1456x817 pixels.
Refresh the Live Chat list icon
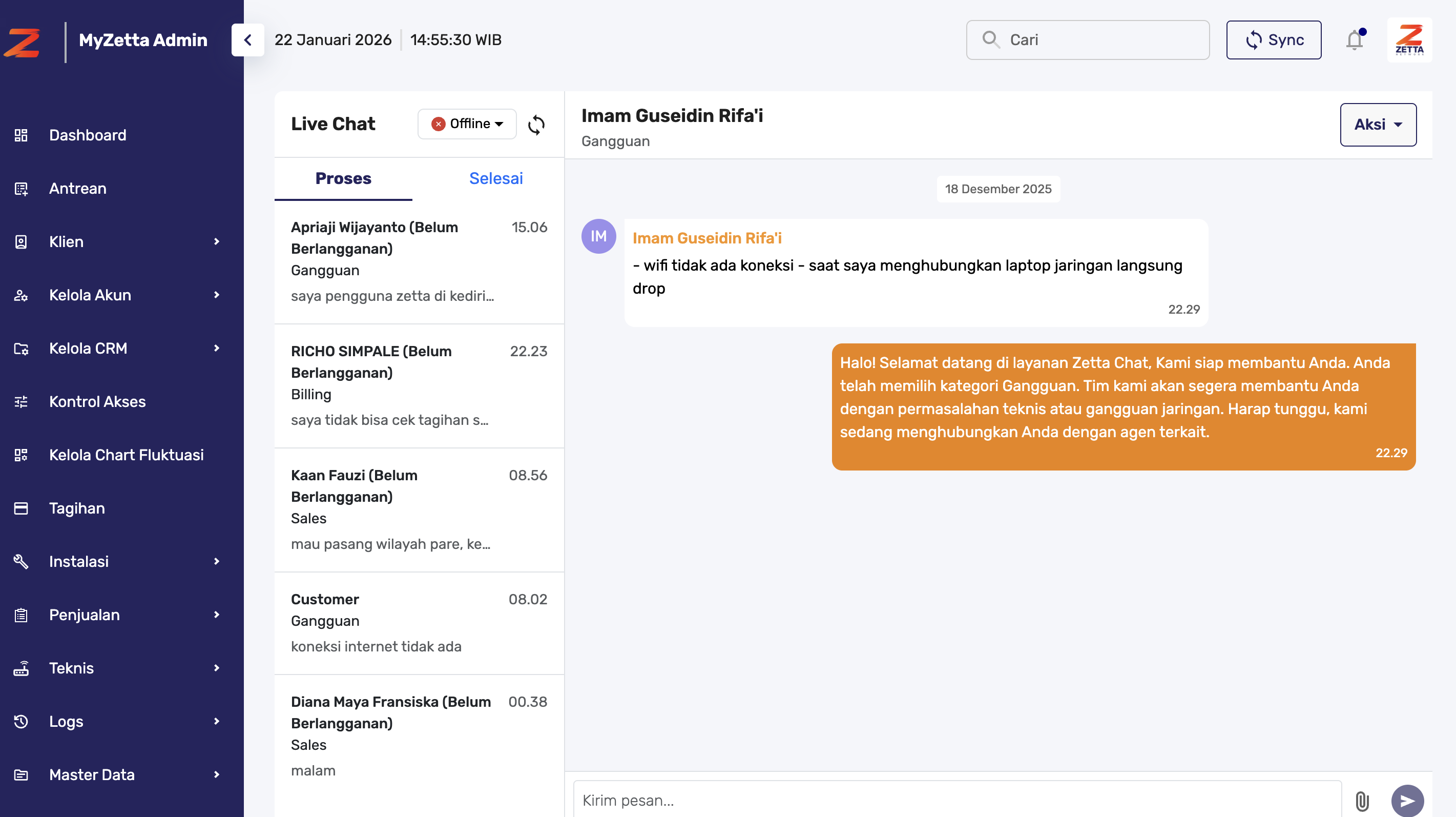[x=536, y=125]
